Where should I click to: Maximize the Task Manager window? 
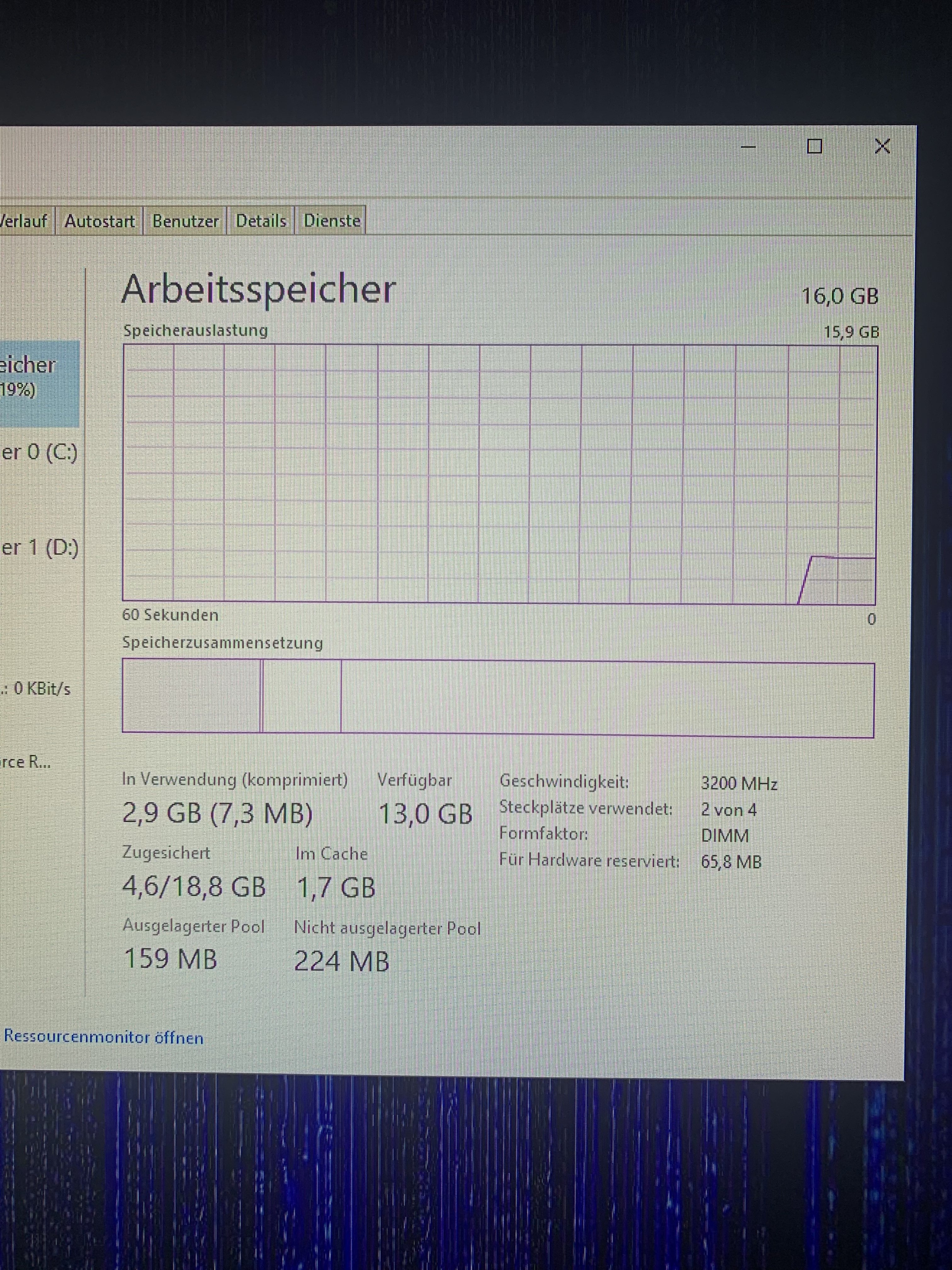click(x=814, y=146)
